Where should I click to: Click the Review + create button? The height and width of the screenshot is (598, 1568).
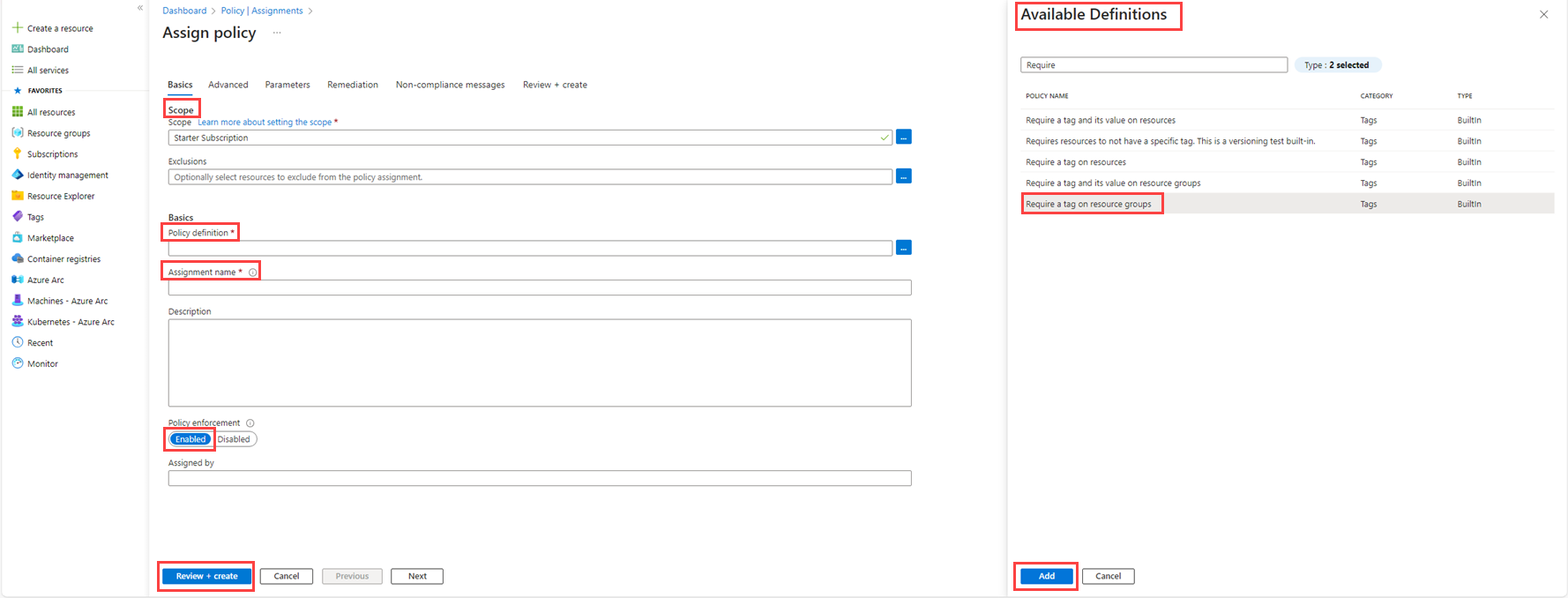(x=206, y=576)
